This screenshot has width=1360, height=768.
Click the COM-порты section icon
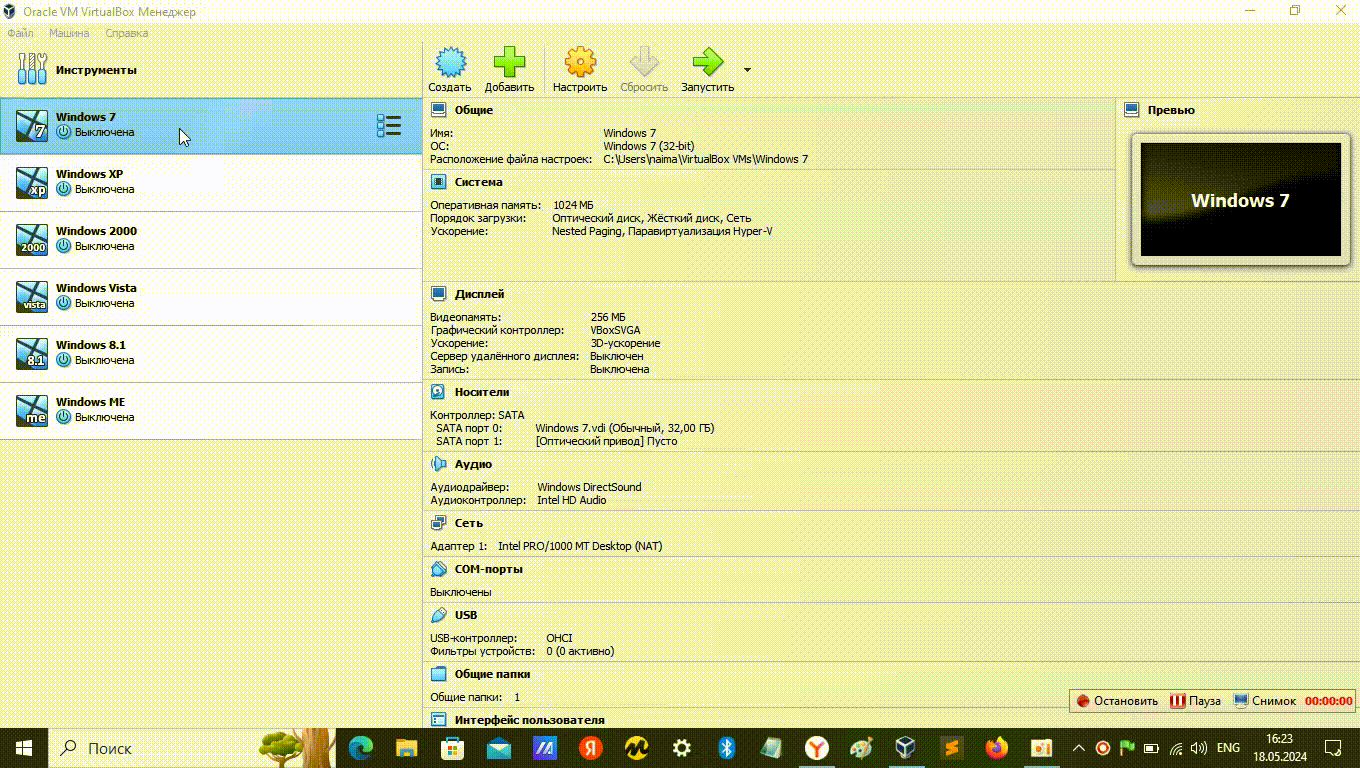pyautogui.click(x=438, y=569)
